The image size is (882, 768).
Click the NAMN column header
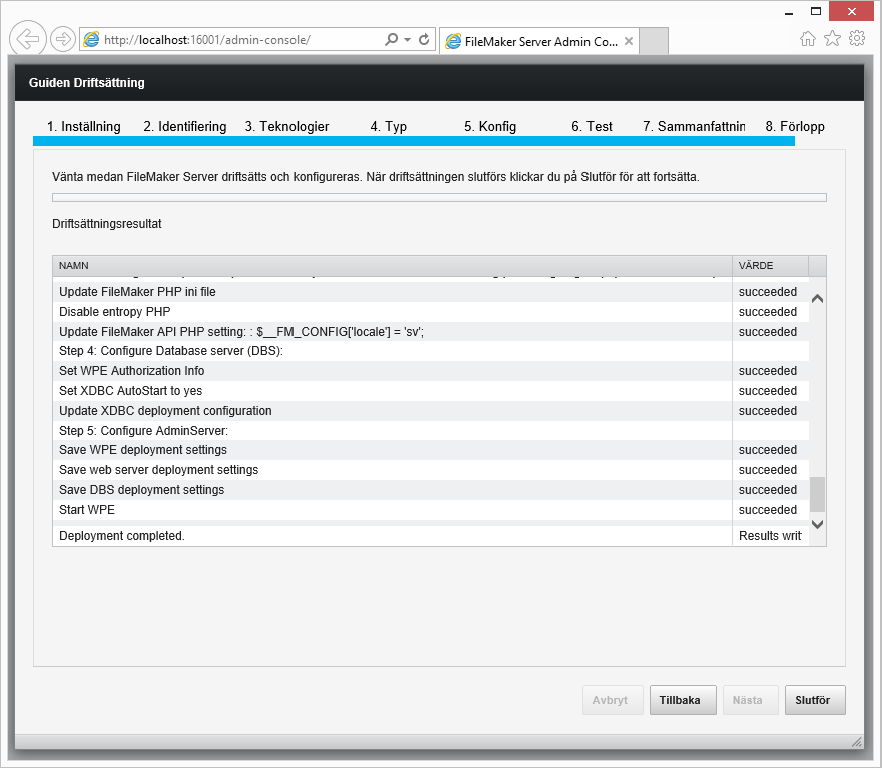(x=393, y=266)
